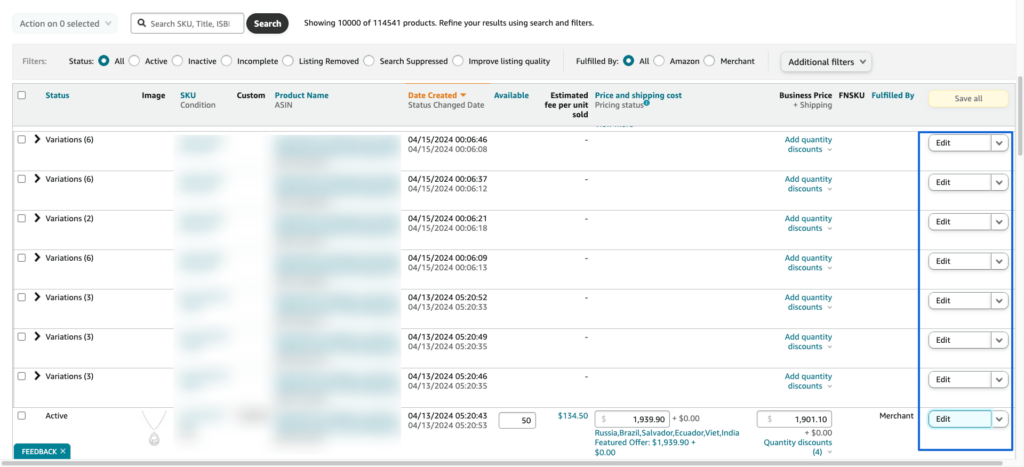Filter status by Active

click(134, 61)
